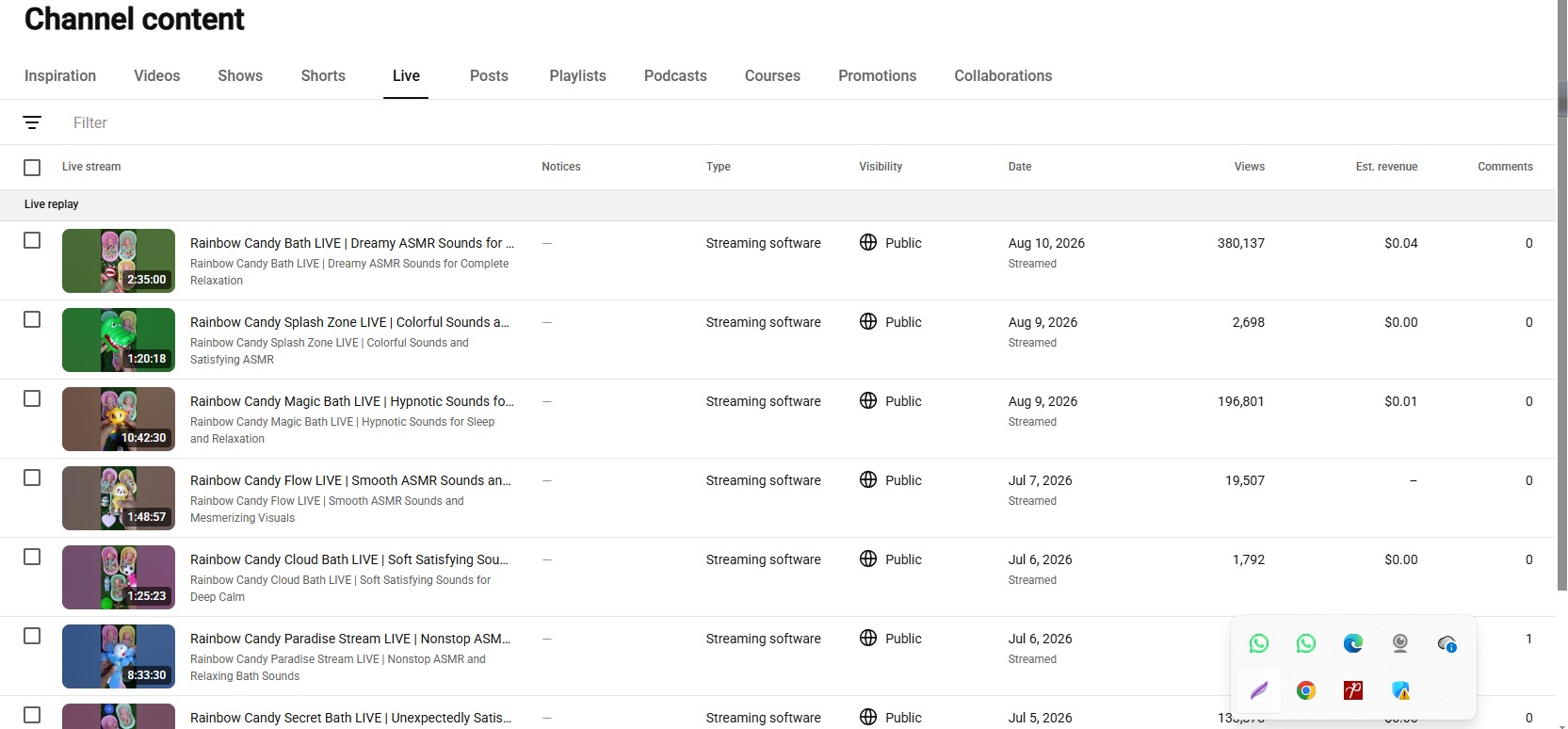Switch to the Playlists tab

(x=578, y=75)
